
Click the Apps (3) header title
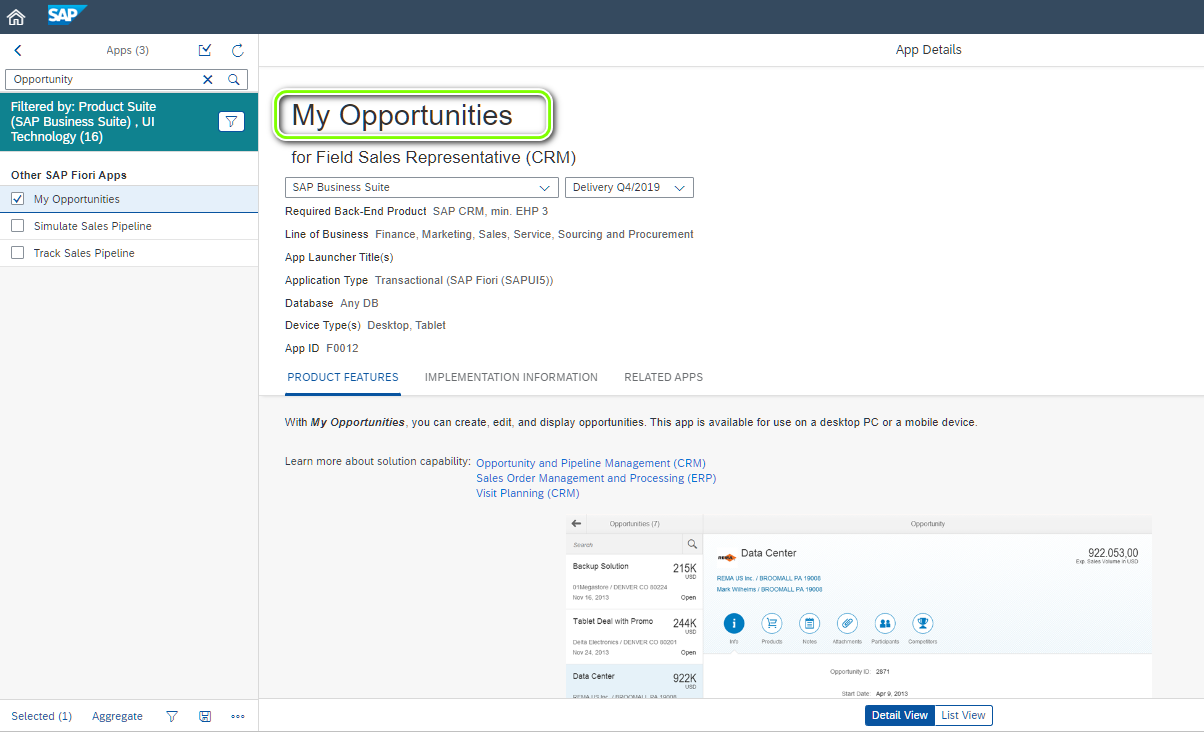127,50
